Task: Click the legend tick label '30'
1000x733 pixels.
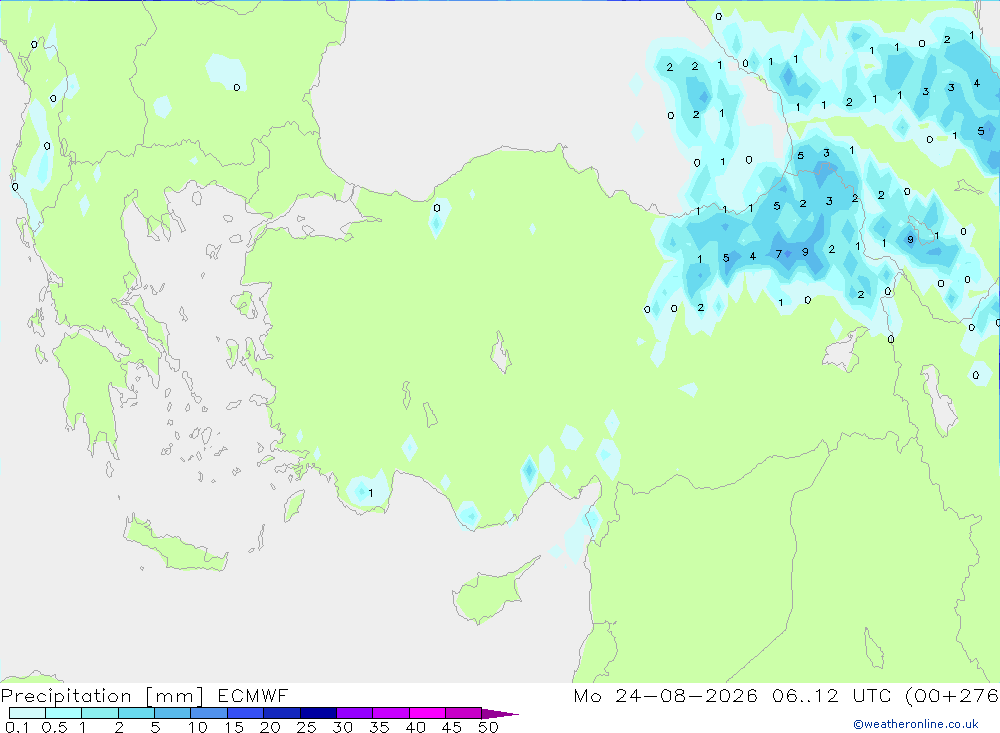Action: click(342, 727)
